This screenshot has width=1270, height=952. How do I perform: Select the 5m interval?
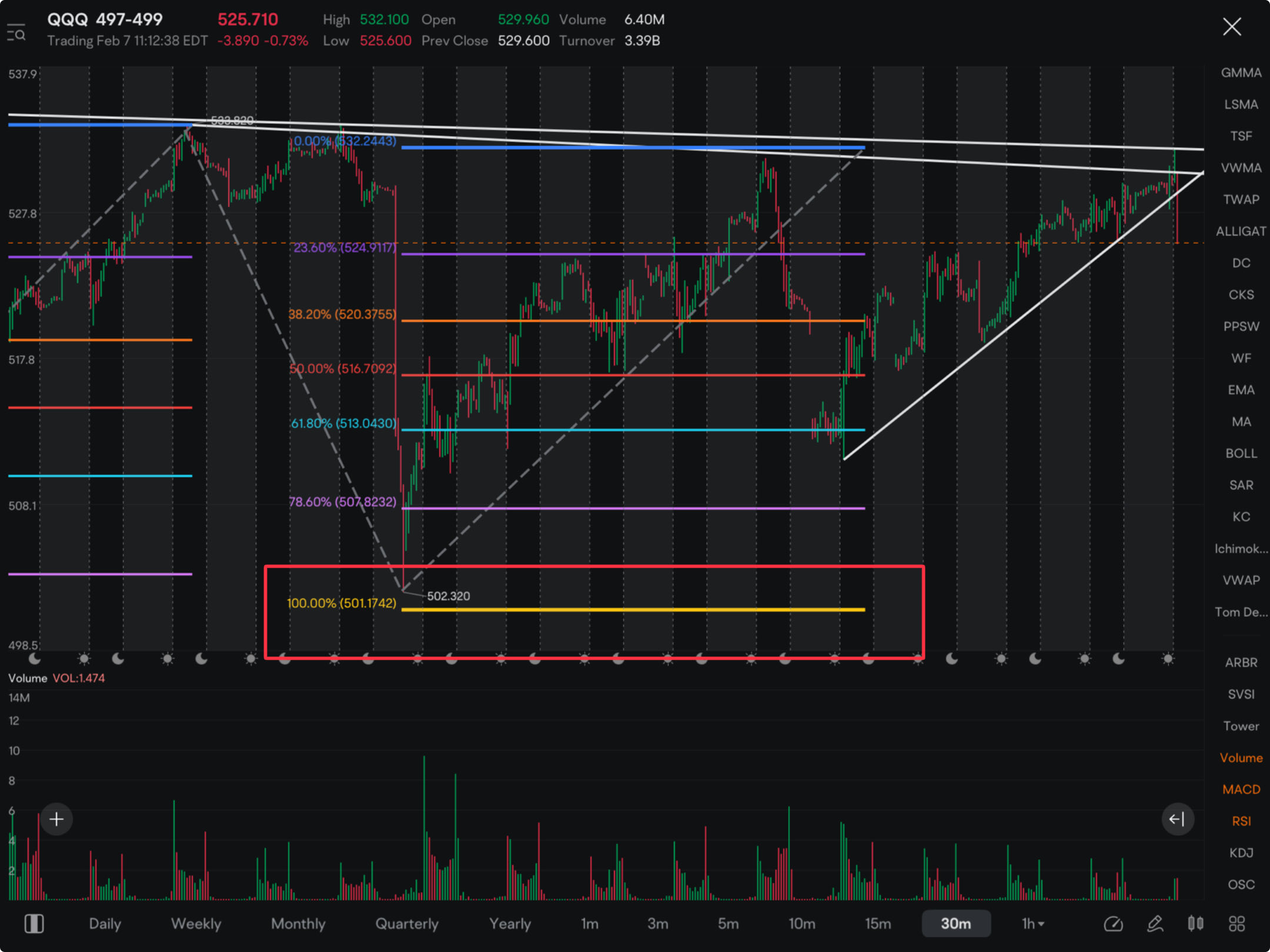click(x=728, y=924)
